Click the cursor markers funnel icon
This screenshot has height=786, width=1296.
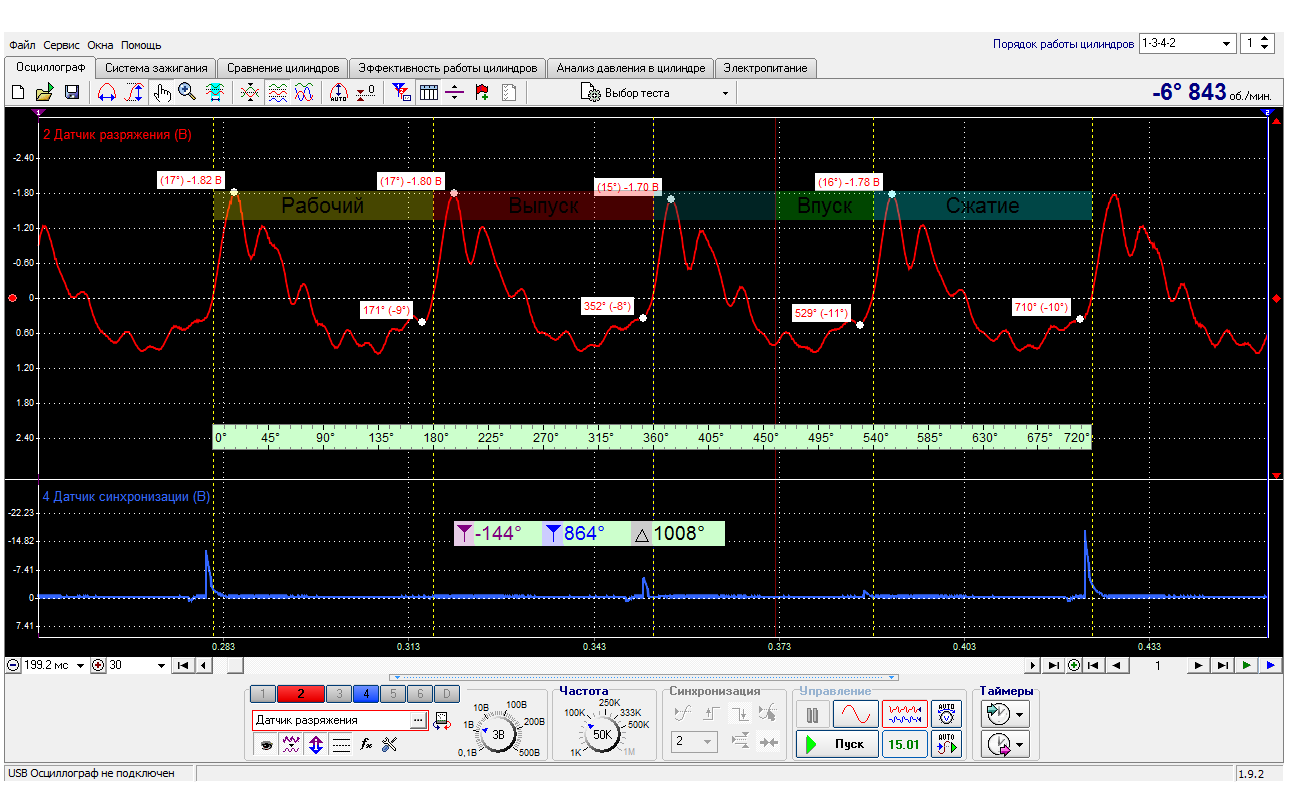click(x=402, y=92)
